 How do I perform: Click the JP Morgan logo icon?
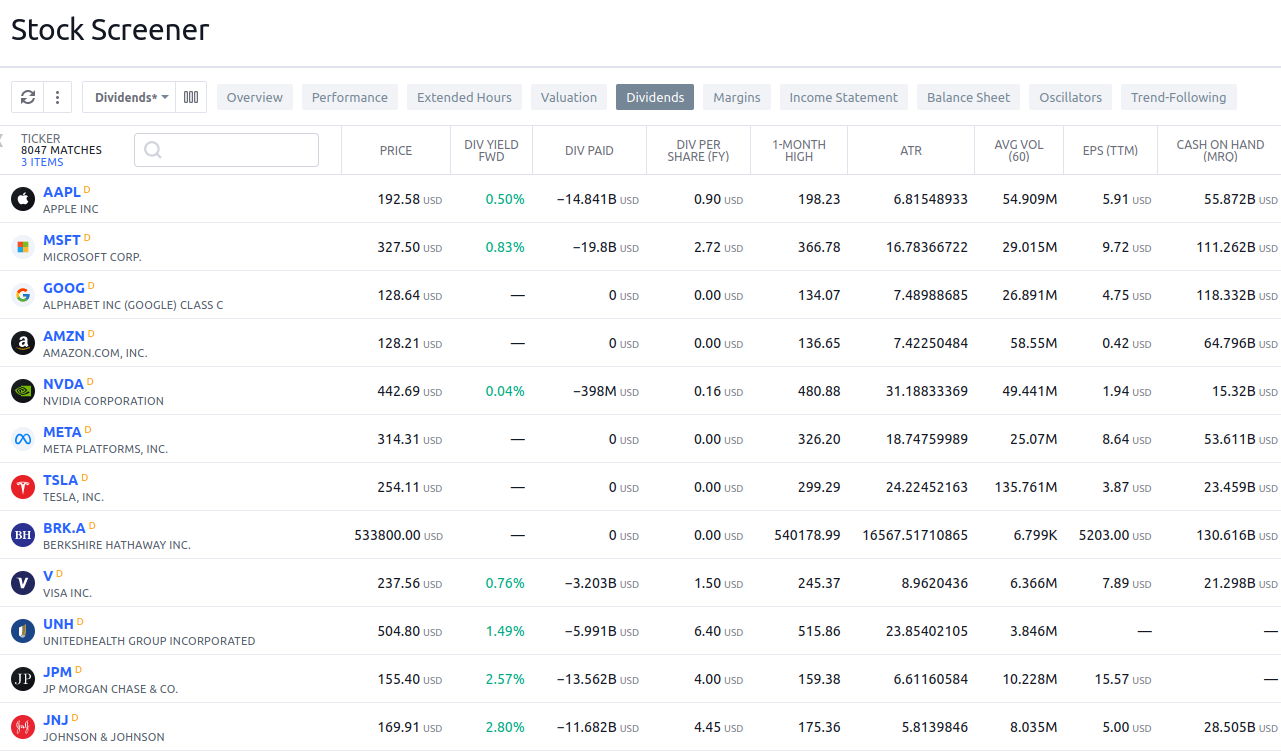(x=23, y=679)
